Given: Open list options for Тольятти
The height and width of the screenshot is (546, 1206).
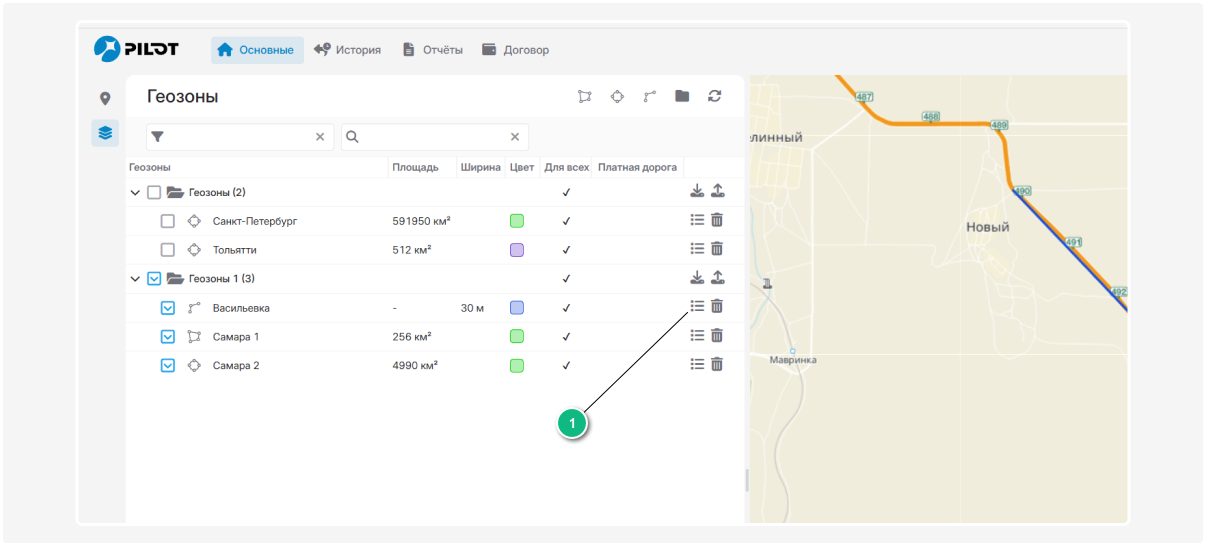Looking at the screenshot, I should (x=698, y=249).
